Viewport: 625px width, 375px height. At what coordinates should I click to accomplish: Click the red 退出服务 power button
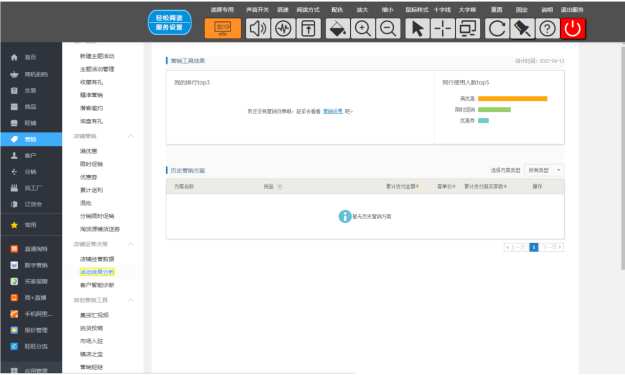tap(573, 28)
